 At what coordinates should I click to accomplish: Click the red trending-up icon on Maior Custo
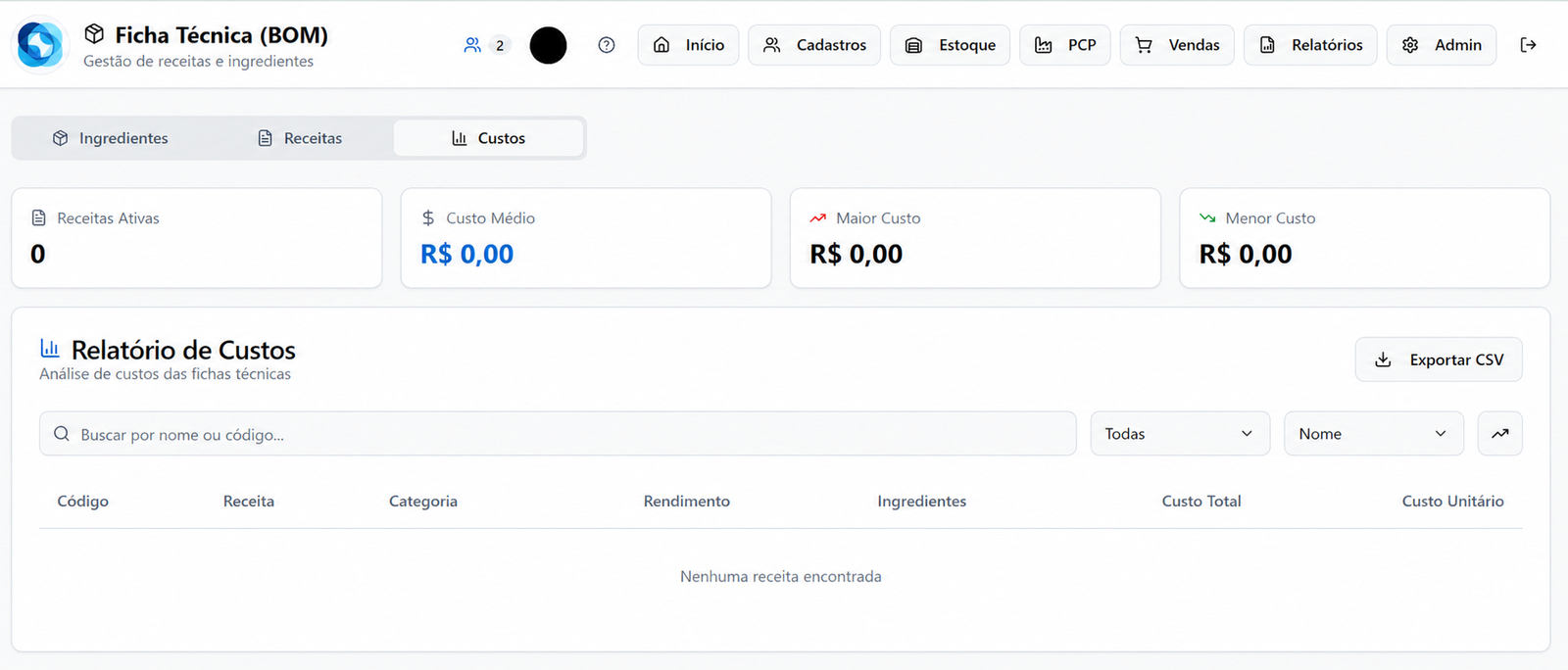coord(818,217)
